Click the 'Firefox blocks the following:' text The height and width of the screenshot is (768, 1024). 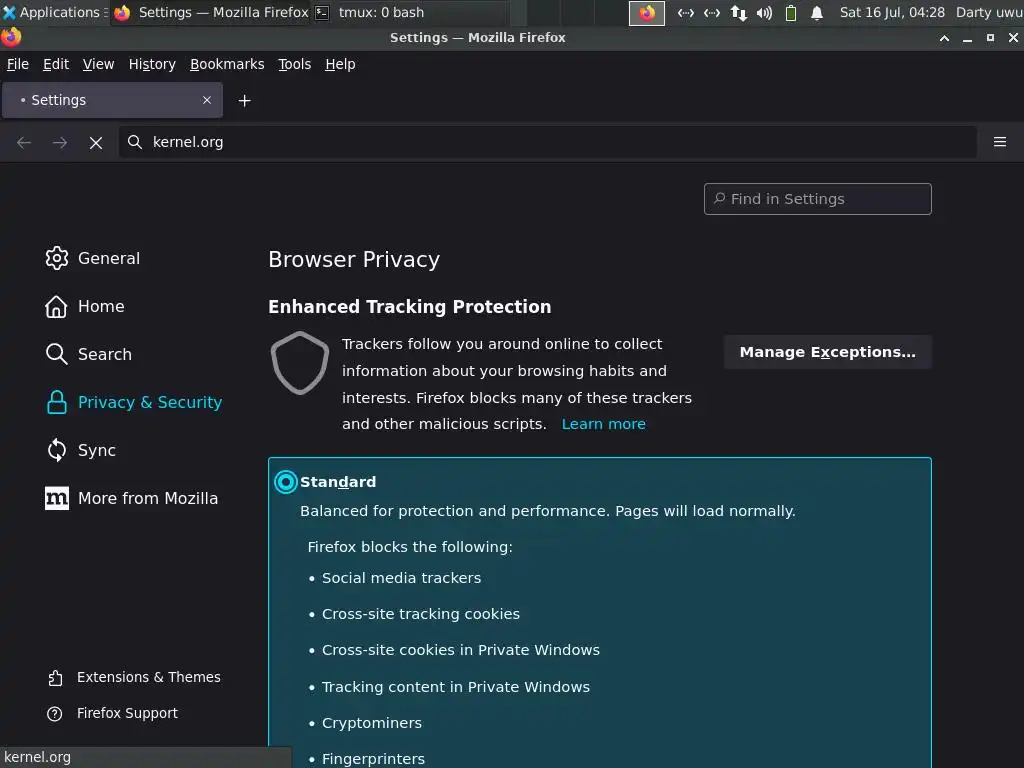[410, 547]
